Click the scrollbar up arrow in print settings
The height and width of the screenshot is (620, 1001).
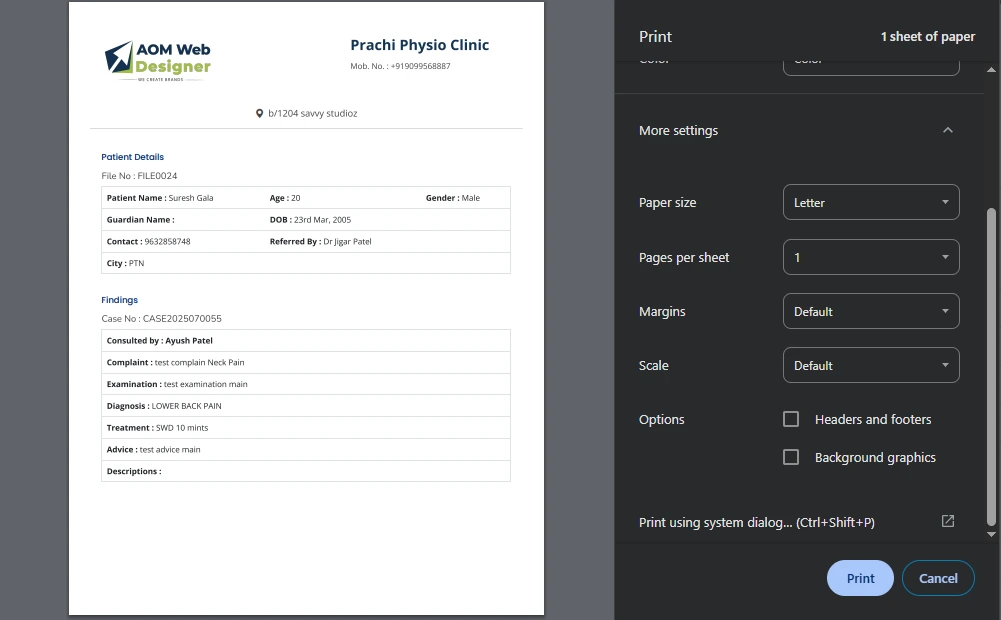point(991,71)
